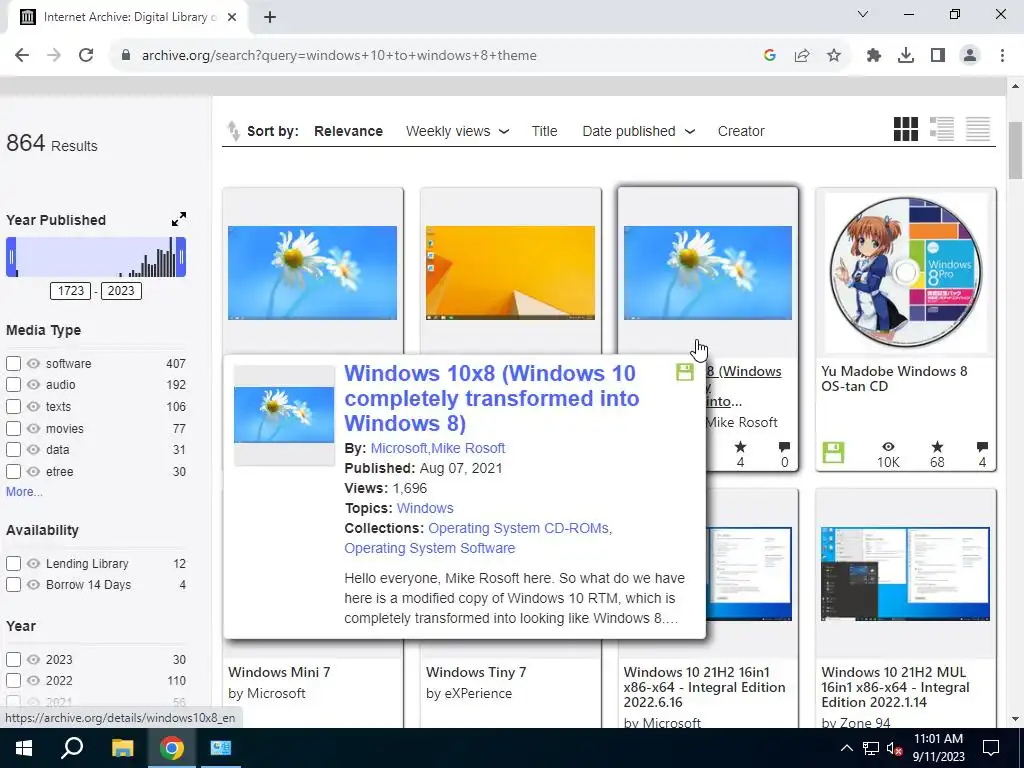Sort results by Relevance
Image resolution: width=1024 pixels, height=768 pixels.
(348, 131)
